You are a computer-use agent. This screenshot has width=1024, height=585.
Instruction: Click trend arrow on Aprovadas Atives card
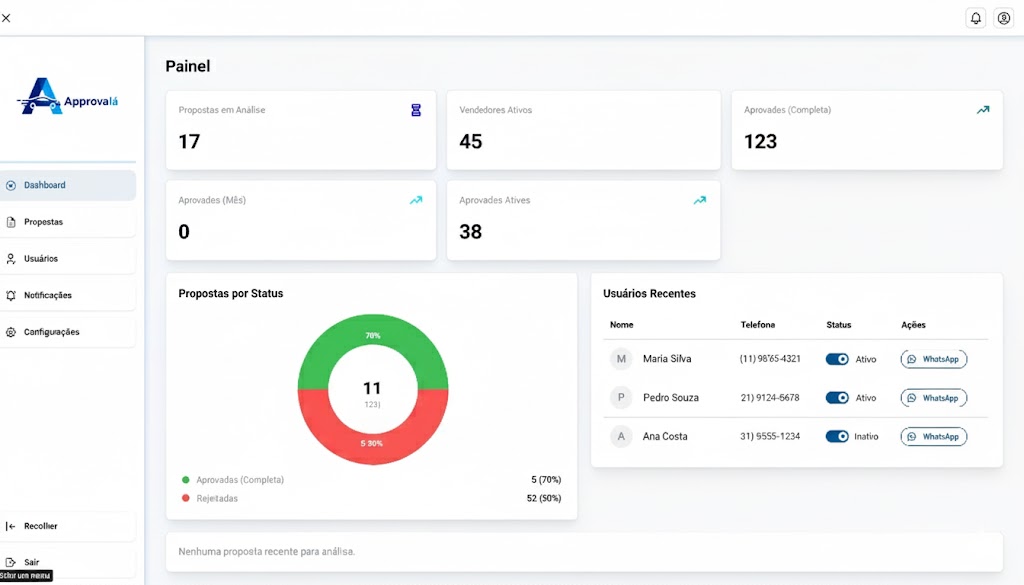[699, 200]
